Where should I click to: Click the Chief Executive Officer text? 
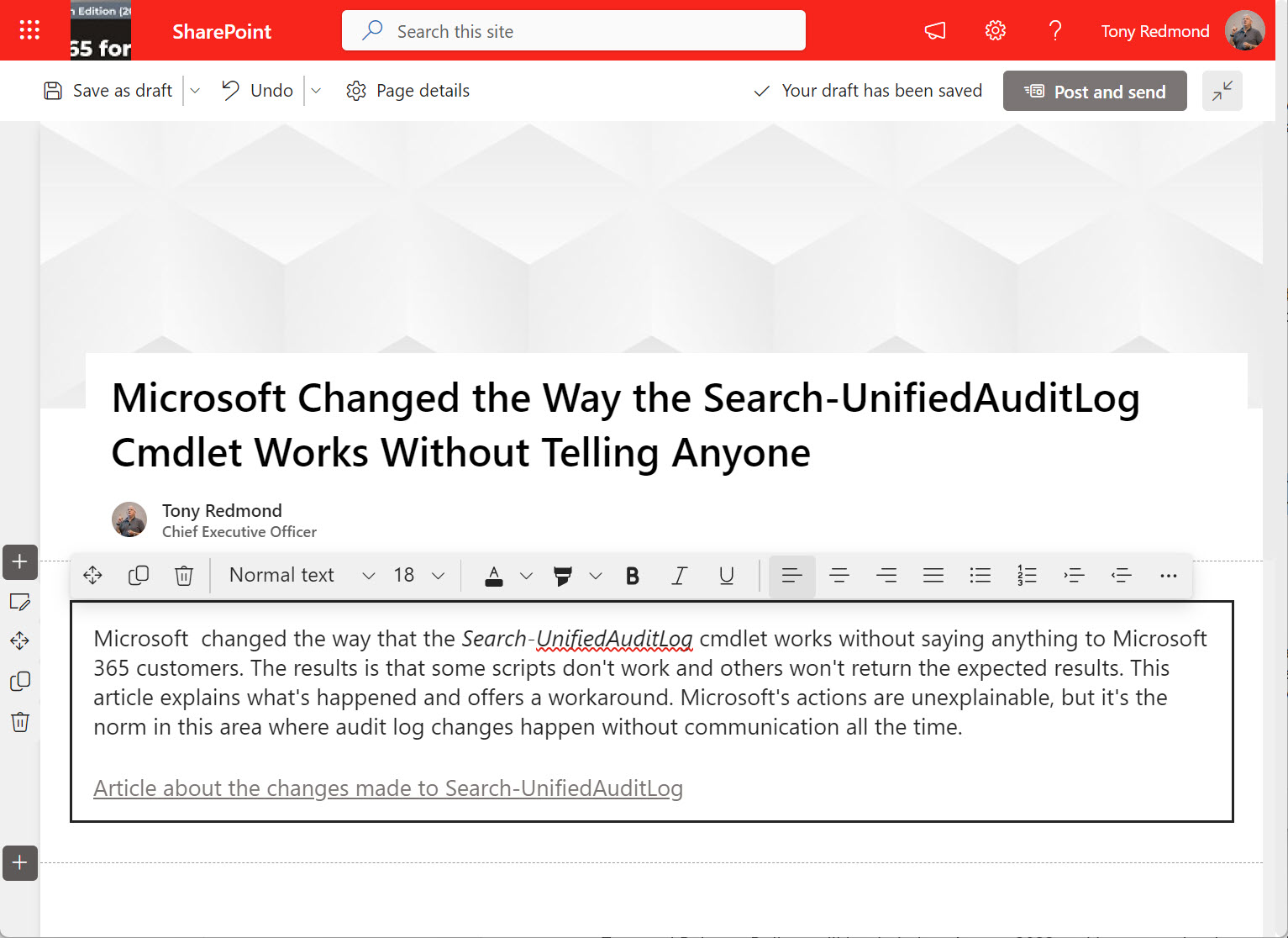[x=239, y=532]
